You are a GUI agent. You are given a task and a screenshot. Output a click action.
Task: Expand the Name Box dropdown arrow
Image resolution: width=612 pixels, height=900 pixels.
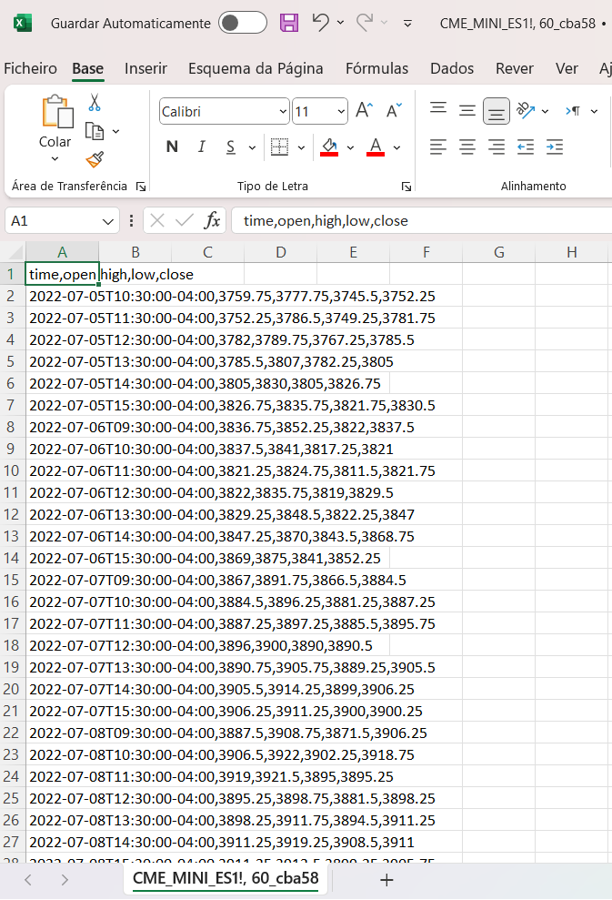pos(108,221)
